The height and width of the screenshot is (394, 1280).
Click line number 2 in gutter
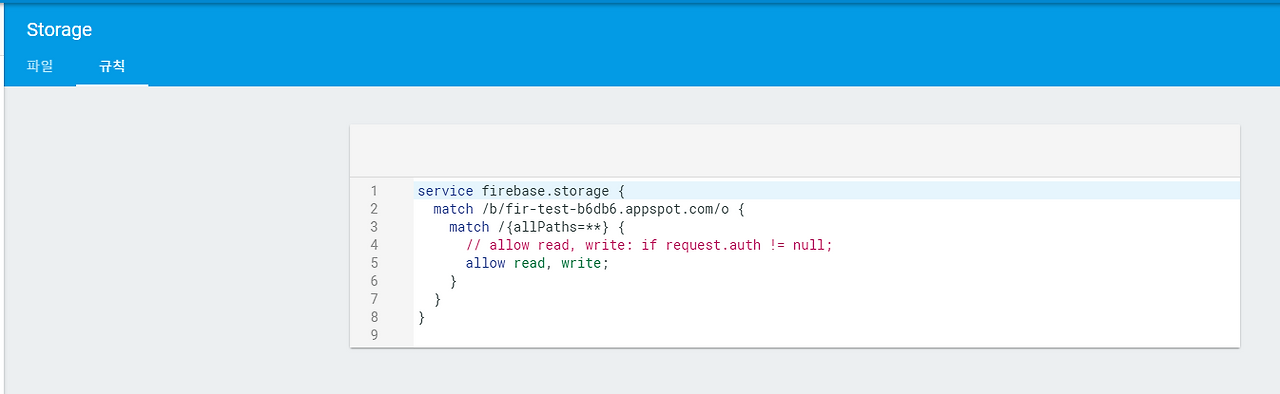(x=374, y=209)
